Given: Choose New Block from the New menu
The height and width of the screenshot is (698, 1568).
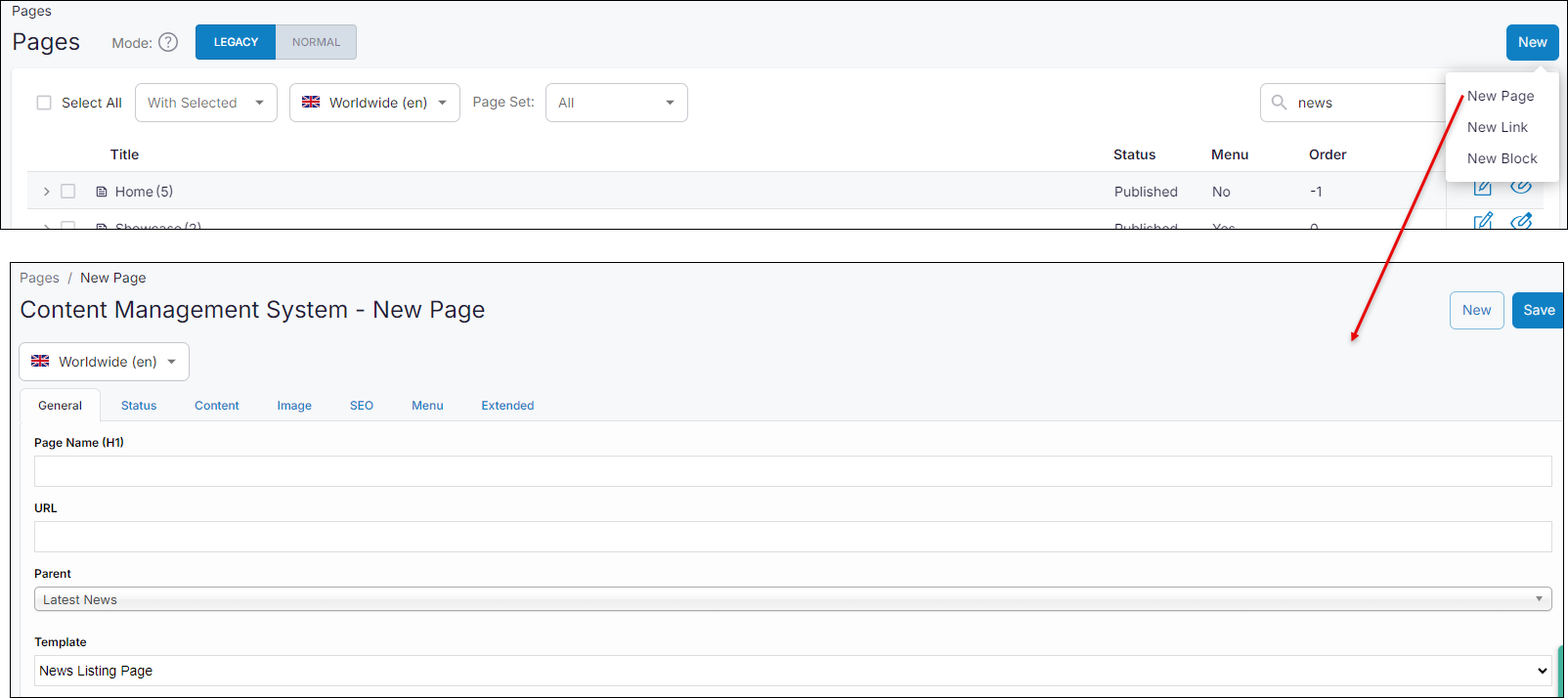Looking at the screenshot, I should pyautogui.click(x=1502, y=158).
